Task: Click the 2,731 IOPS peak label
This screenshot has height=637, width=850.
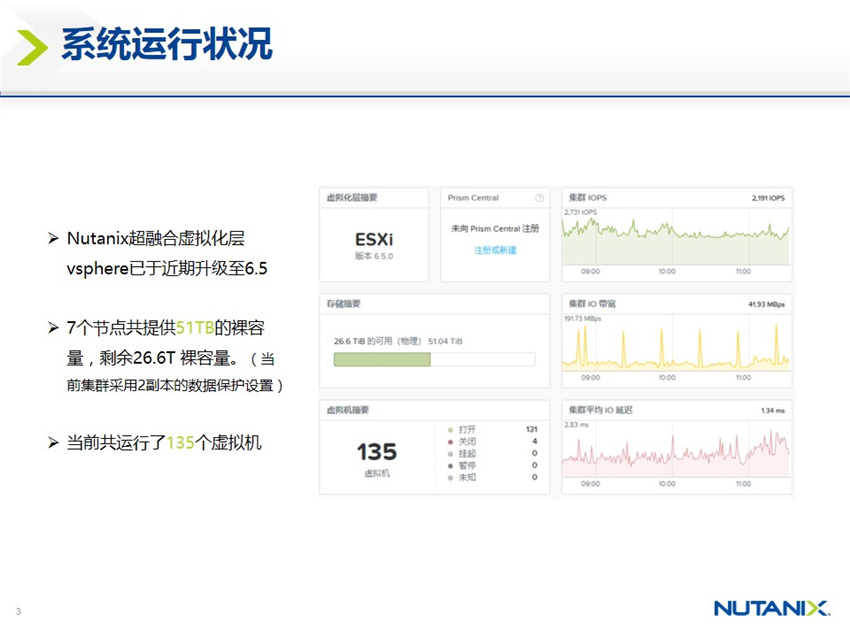Action: (581, 212)
